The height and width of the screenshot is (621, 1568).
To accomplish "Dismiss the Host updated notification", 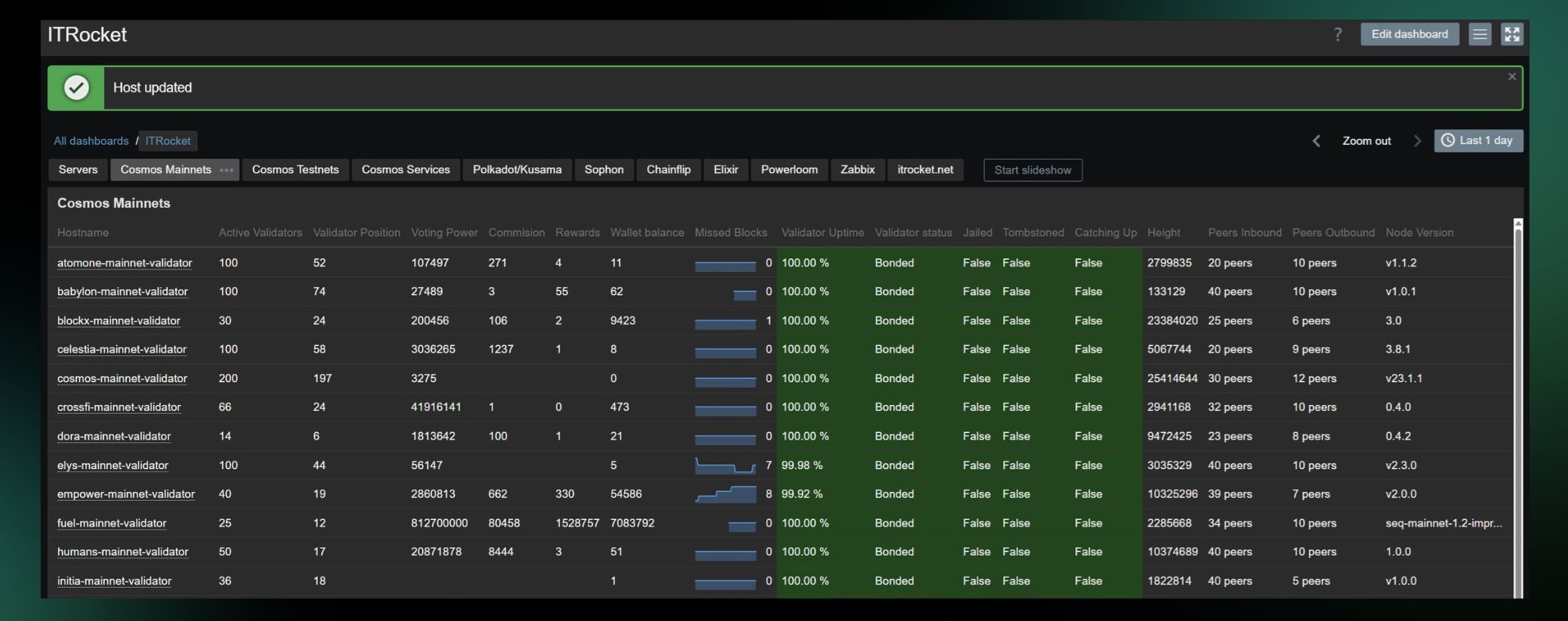I will click(x=1512, y=76).
